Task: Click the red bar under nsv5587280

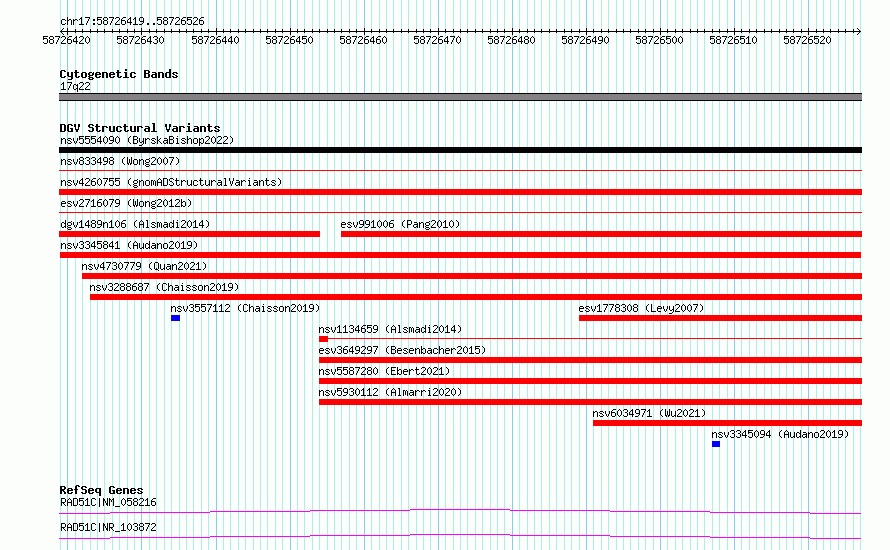Action: (x=590, y=381)
